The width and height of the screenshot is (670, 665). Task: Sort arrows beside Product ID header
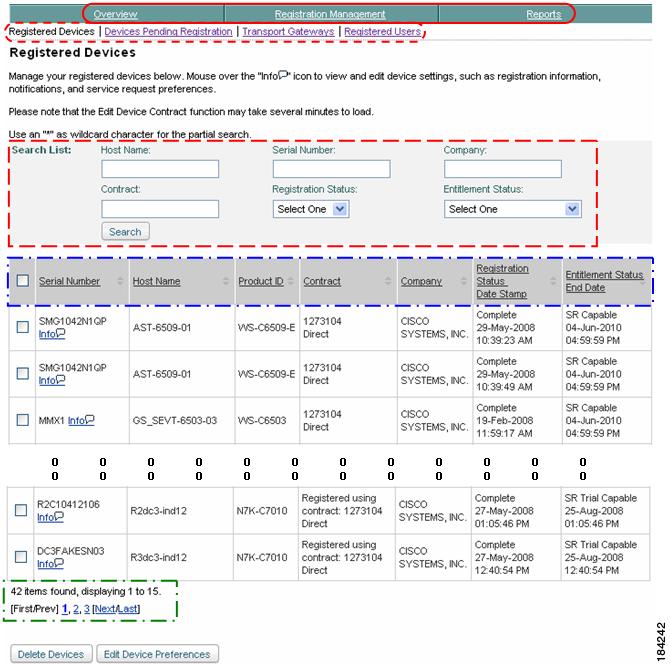coord(291,281)
